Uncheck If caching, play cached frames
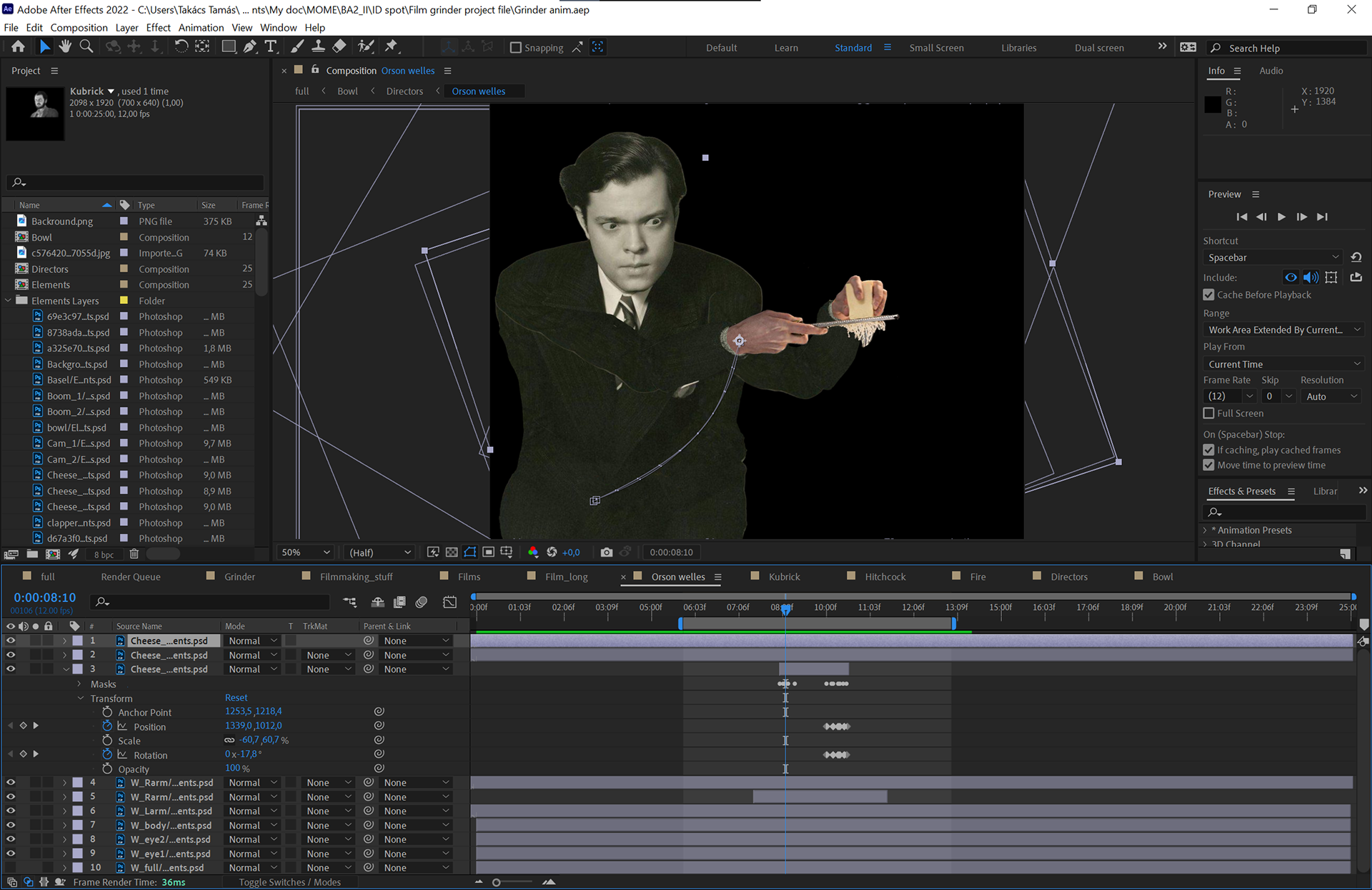This screenshot has height=890, width=1372. click(x=1209, y=450)
